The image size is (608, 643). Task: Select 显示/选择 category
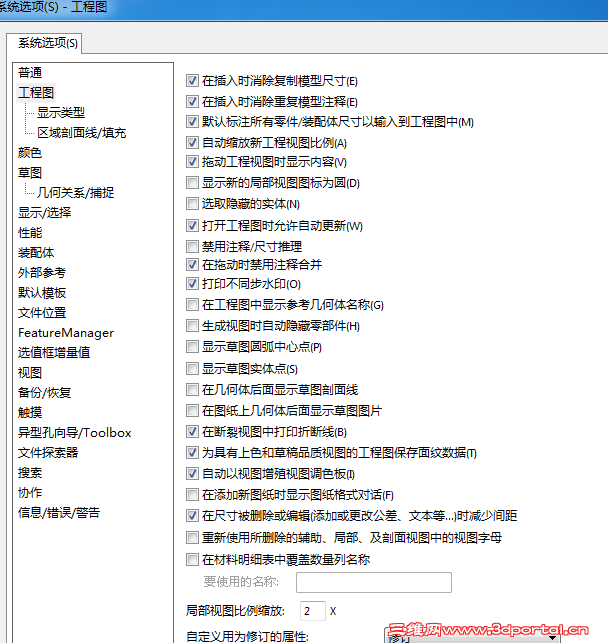click(45, 212)
